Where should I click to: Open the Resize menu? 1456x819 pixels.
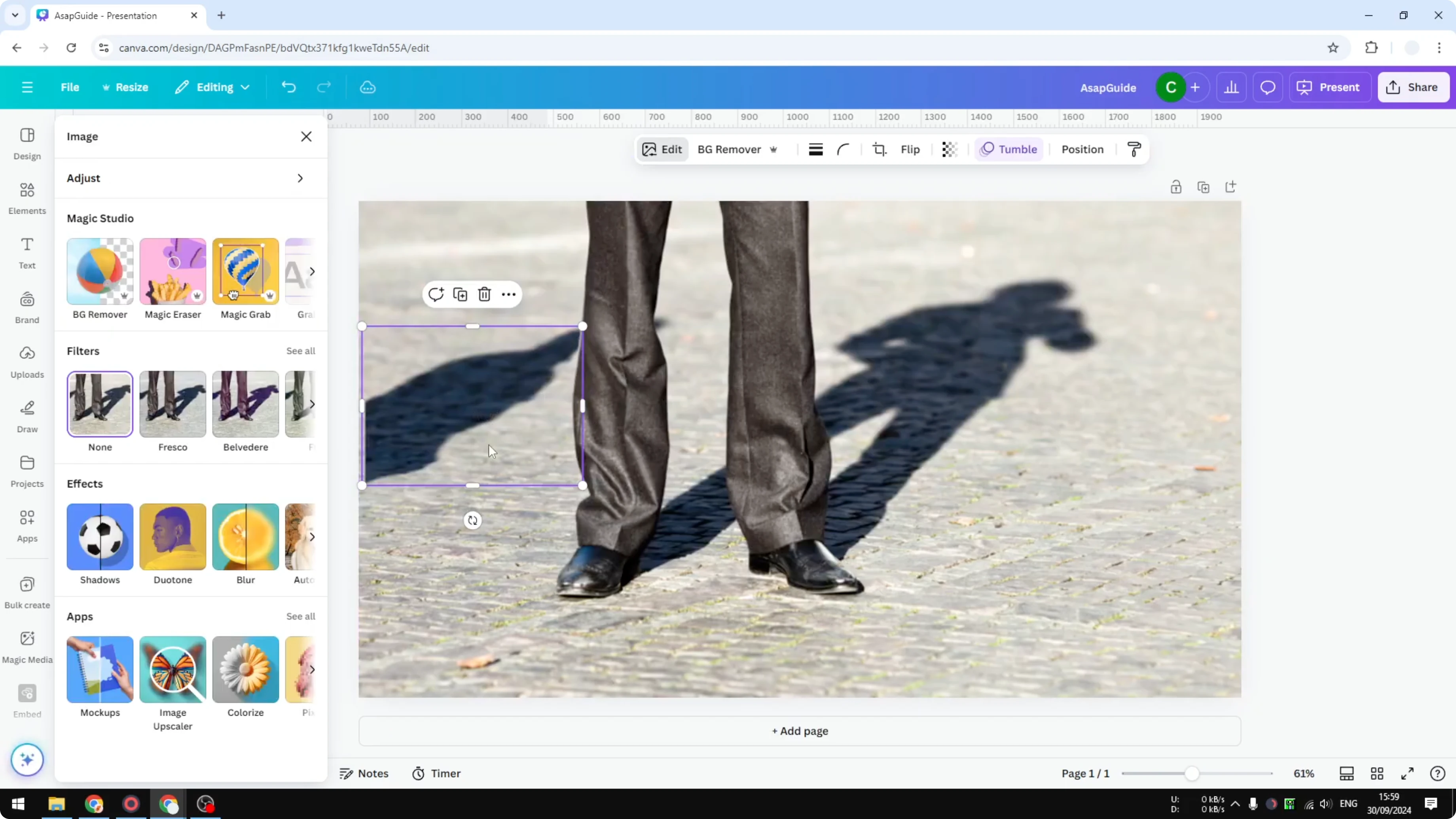[x=125, y=87]
